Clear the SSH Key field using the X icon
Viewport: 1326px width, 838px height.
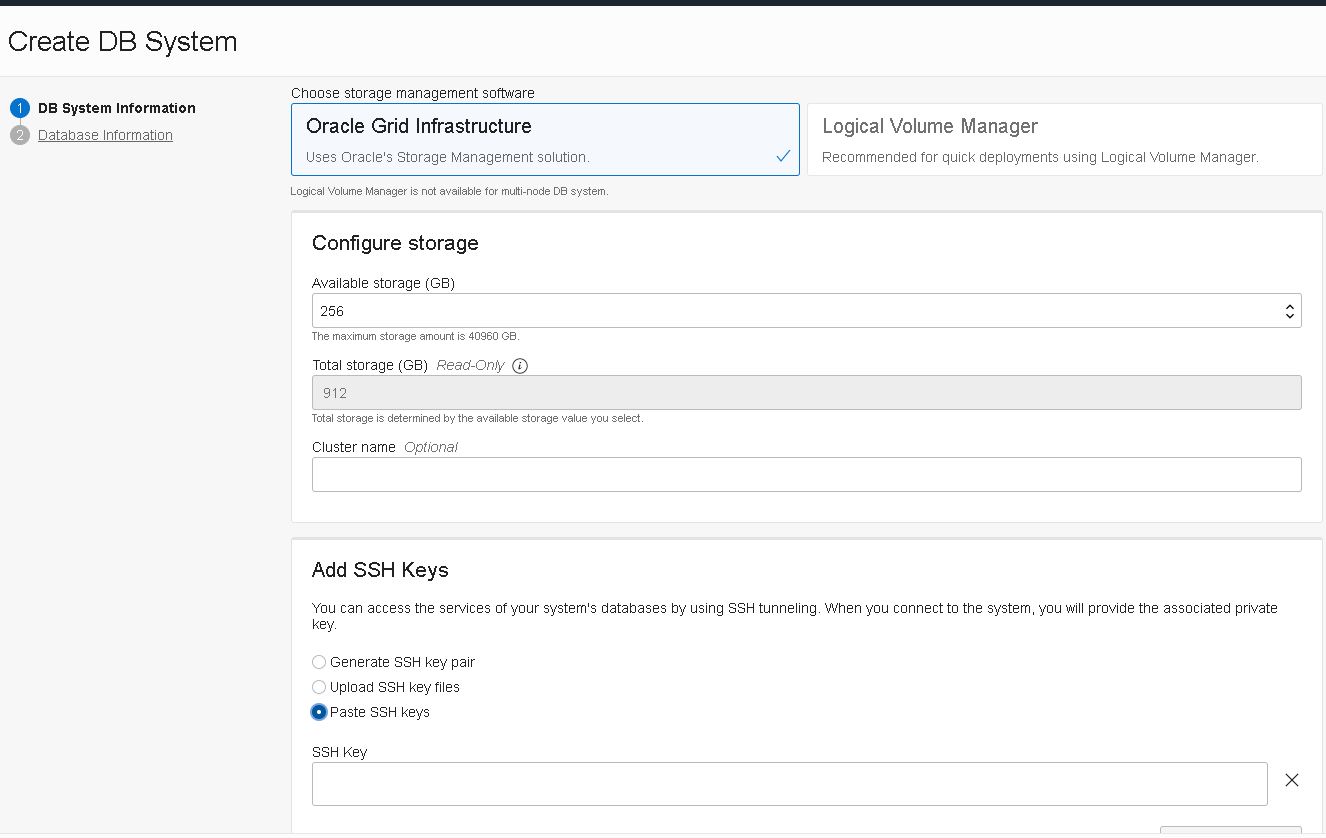[x=1291, y=780]
